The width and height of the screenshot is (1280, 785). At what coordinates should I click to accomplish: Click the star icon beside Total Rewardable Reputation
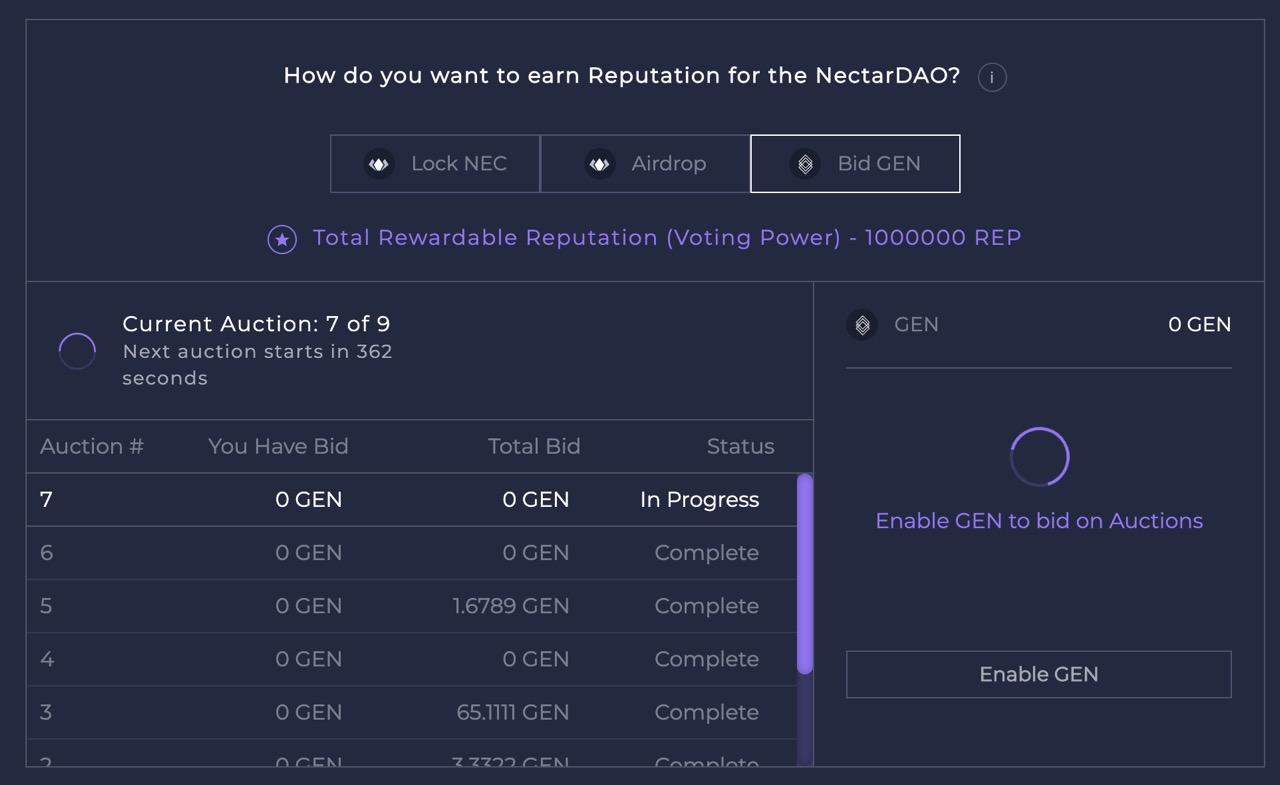(x=282, y=239)
